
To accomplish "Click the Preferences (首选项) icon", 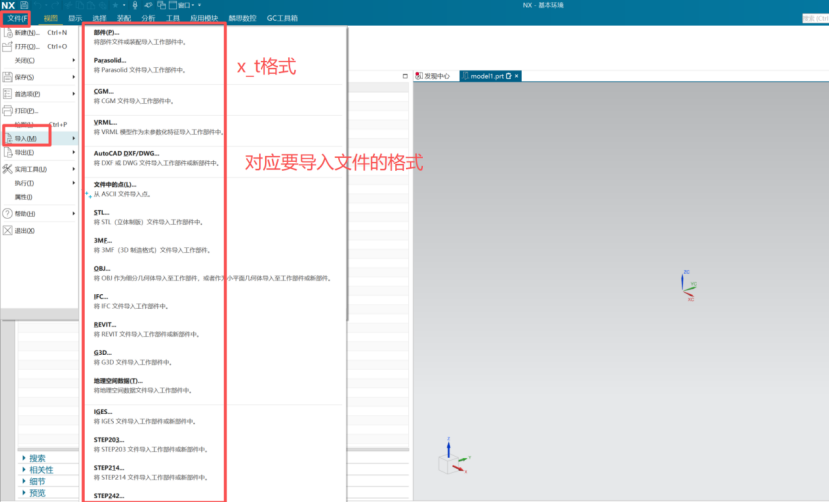I will pos(7,93).
